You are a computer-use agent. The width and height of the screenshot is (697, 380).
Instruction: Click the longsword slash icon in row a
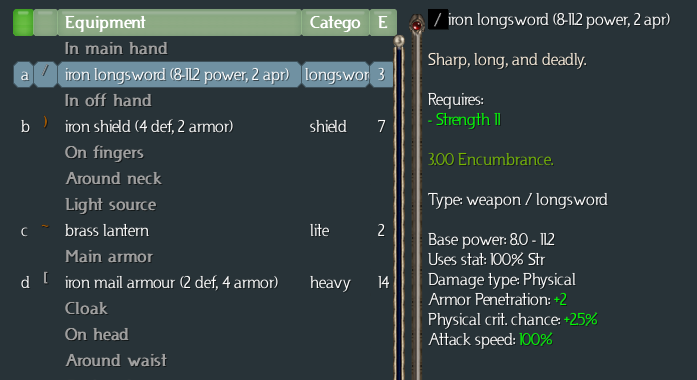[x=45, y=71]
